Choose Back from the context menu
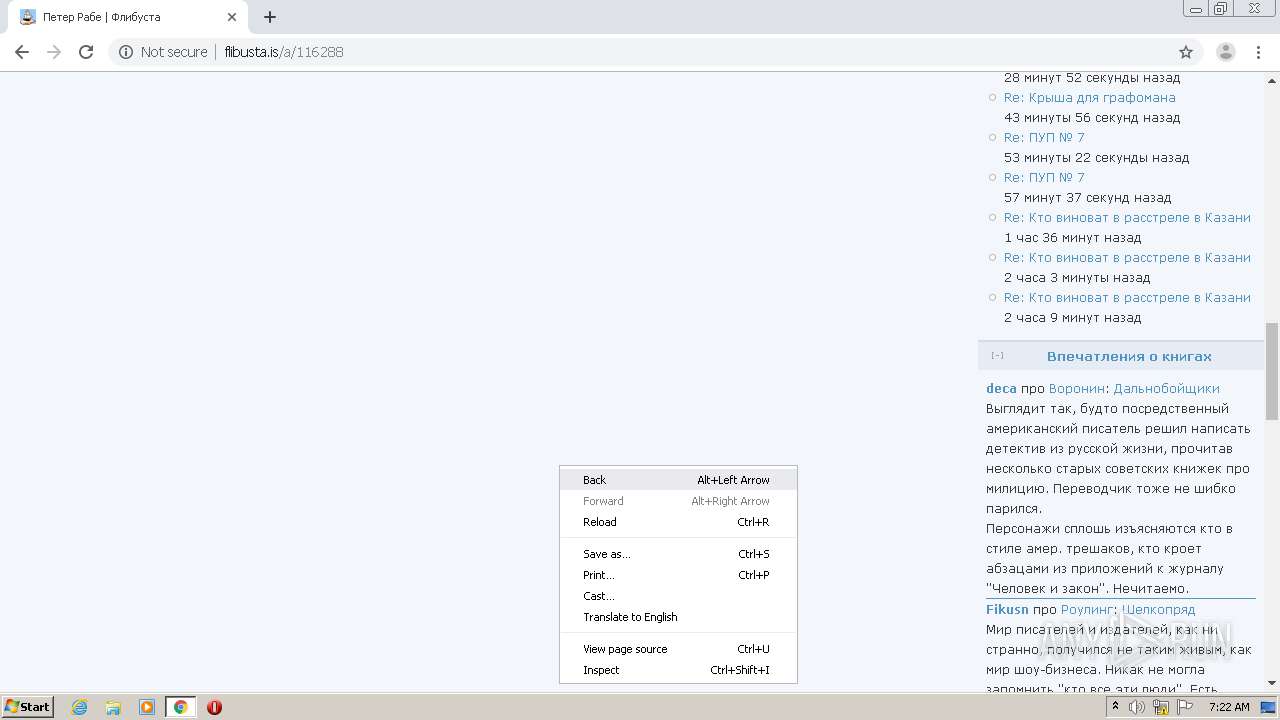1280x720 pixels. [x=678, y=480]
